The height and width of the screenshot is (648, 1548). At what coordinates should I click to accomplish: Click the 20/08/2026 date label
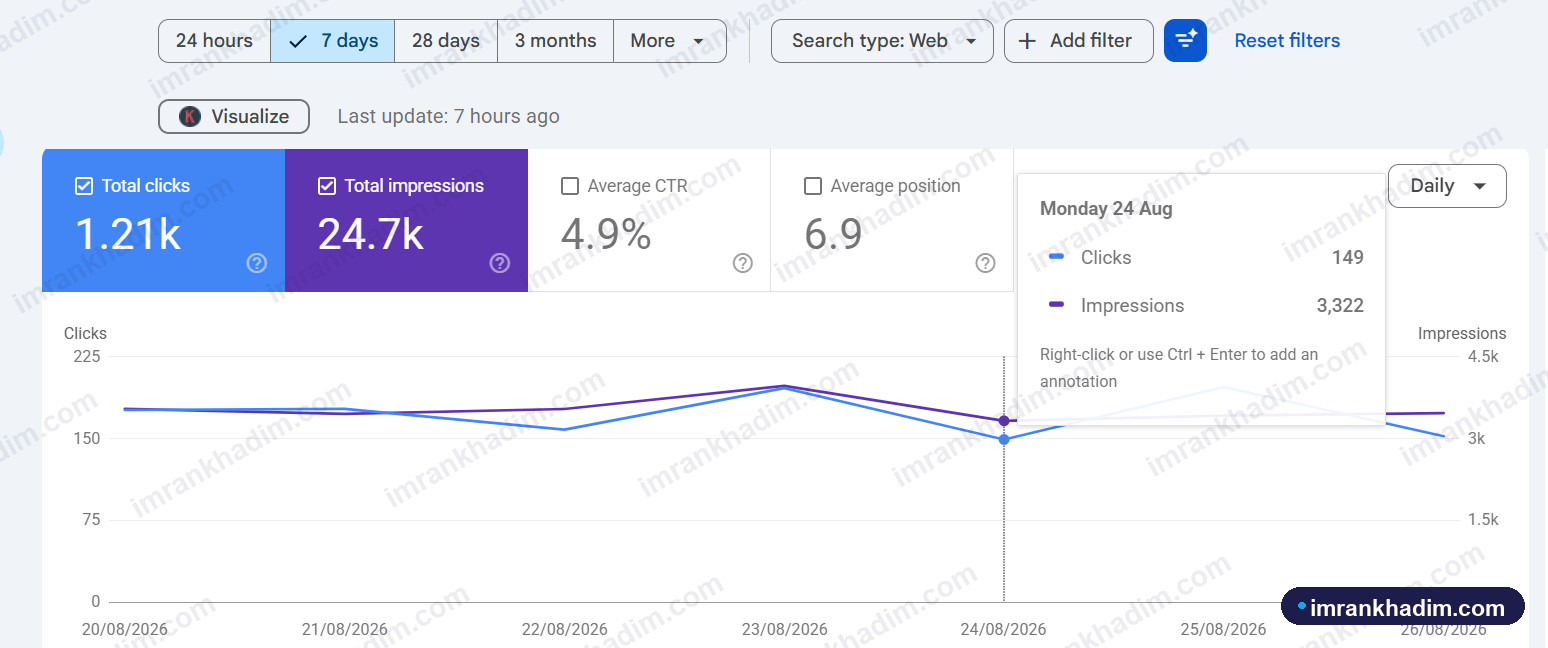click(x=125, y=630)
